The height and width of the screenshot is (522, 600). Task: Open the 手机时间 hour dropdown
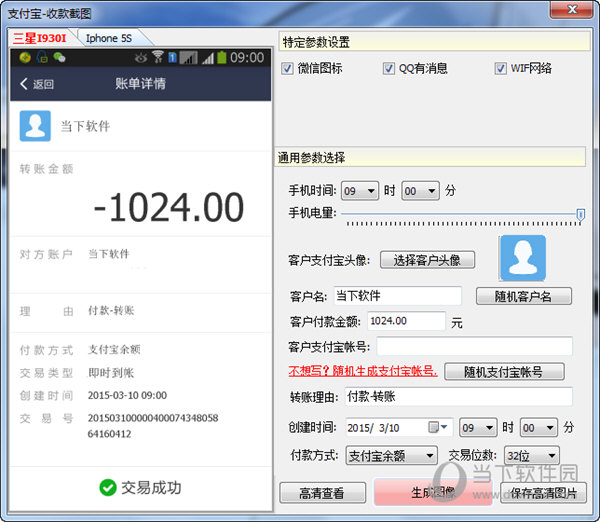360,191
